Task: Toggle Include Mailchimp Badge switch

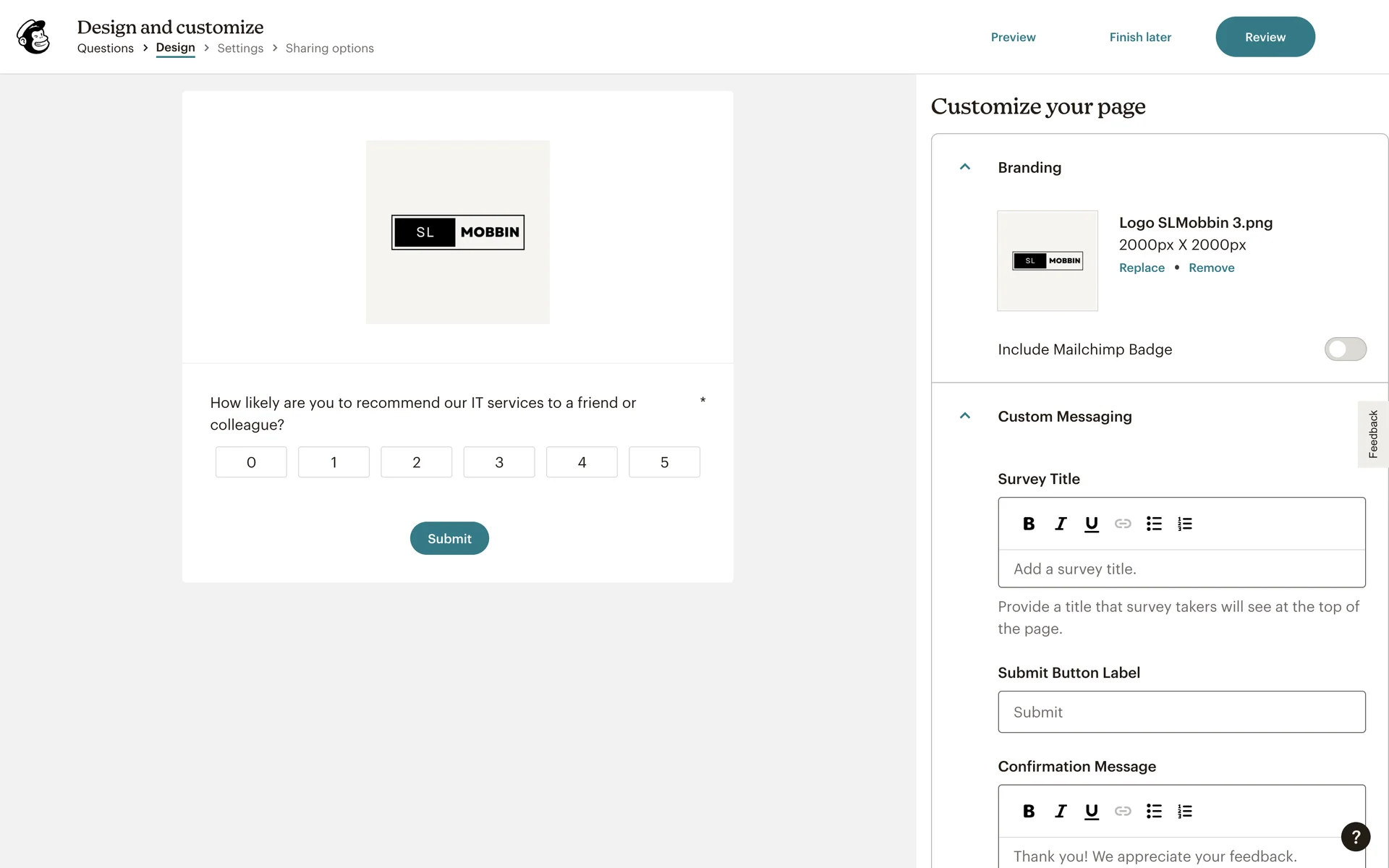Action: [1345, 349]
